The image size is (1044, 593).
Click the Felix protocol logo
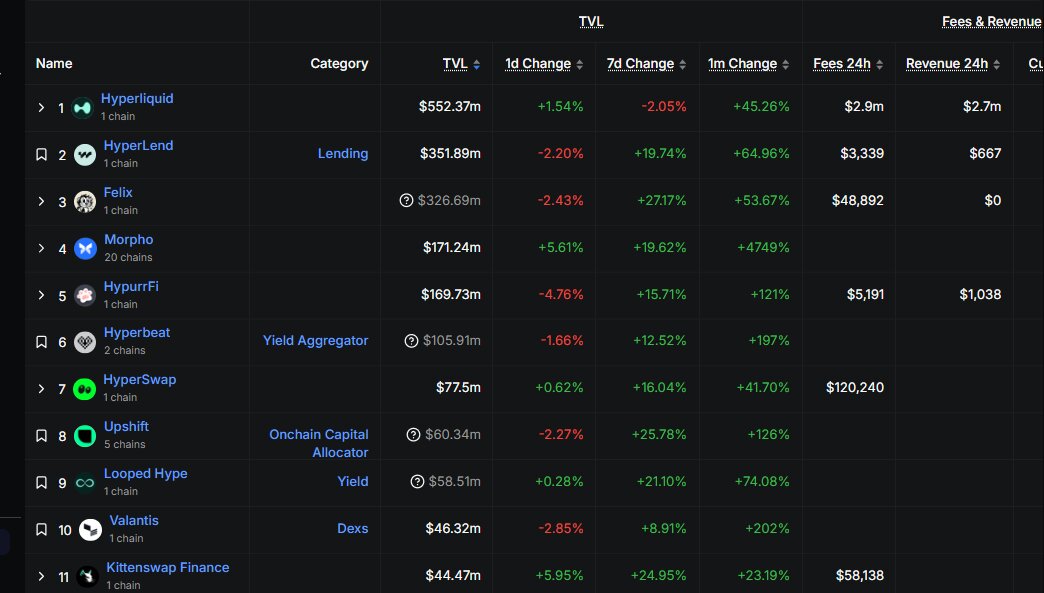pyautogui.click(x=85, y=202)
